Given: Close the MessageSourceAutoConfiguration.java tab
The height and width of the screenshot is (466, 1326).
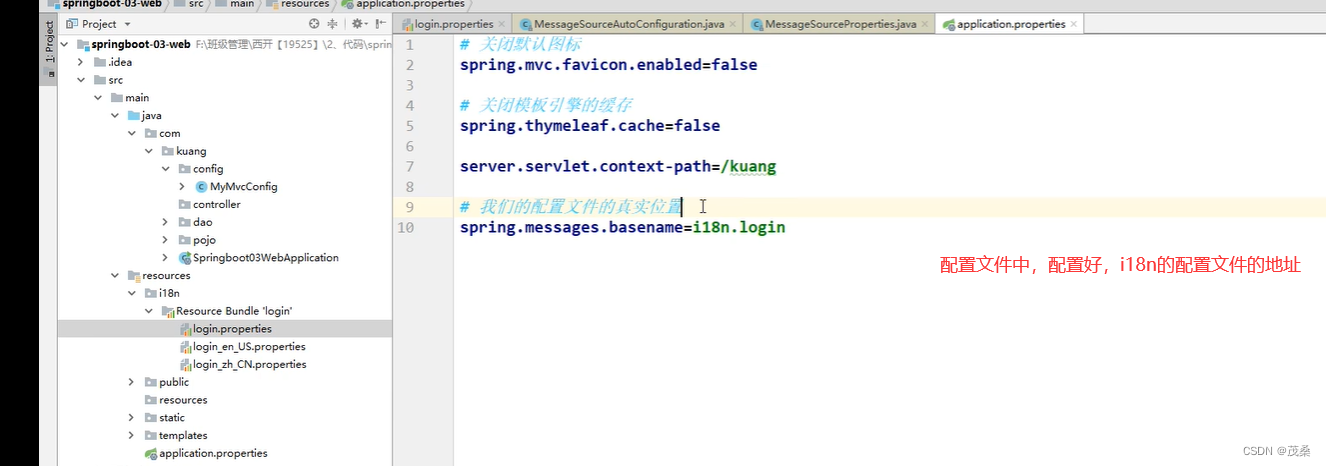Looking at the screenshot, I should [733, 23].
